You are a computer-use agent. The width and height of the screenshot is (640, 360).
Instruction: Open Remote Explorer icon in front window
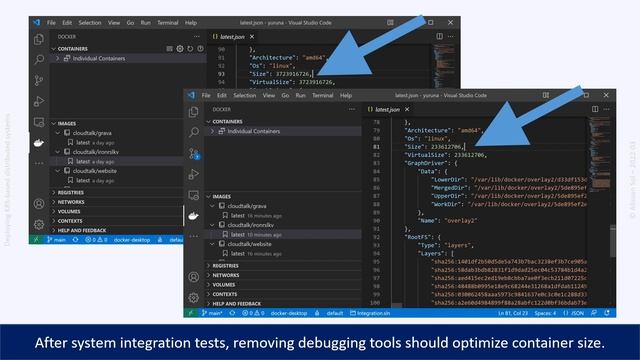(193, 195)
